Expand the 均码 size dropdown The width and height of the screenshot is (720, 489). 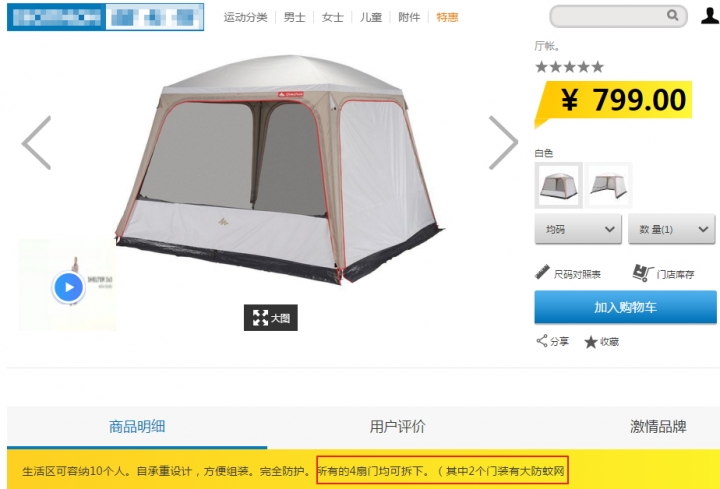pyautogui.click(x=578, y=229)
